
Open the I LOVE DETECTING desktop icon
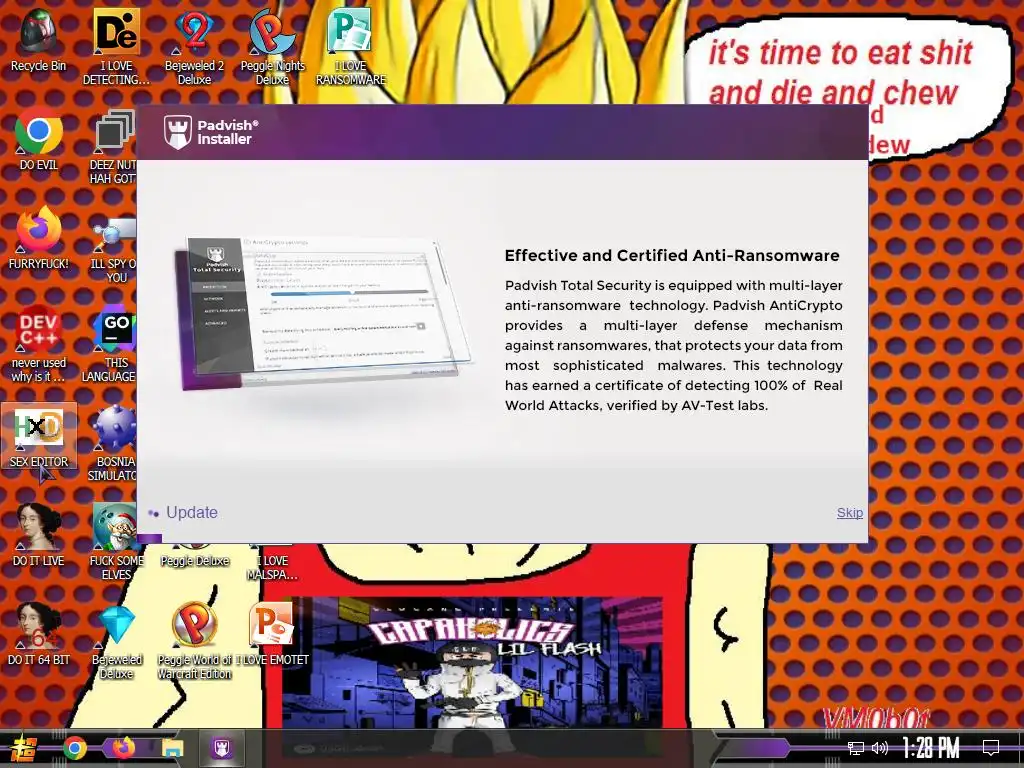pyautogui.click(x=116, y=47)
